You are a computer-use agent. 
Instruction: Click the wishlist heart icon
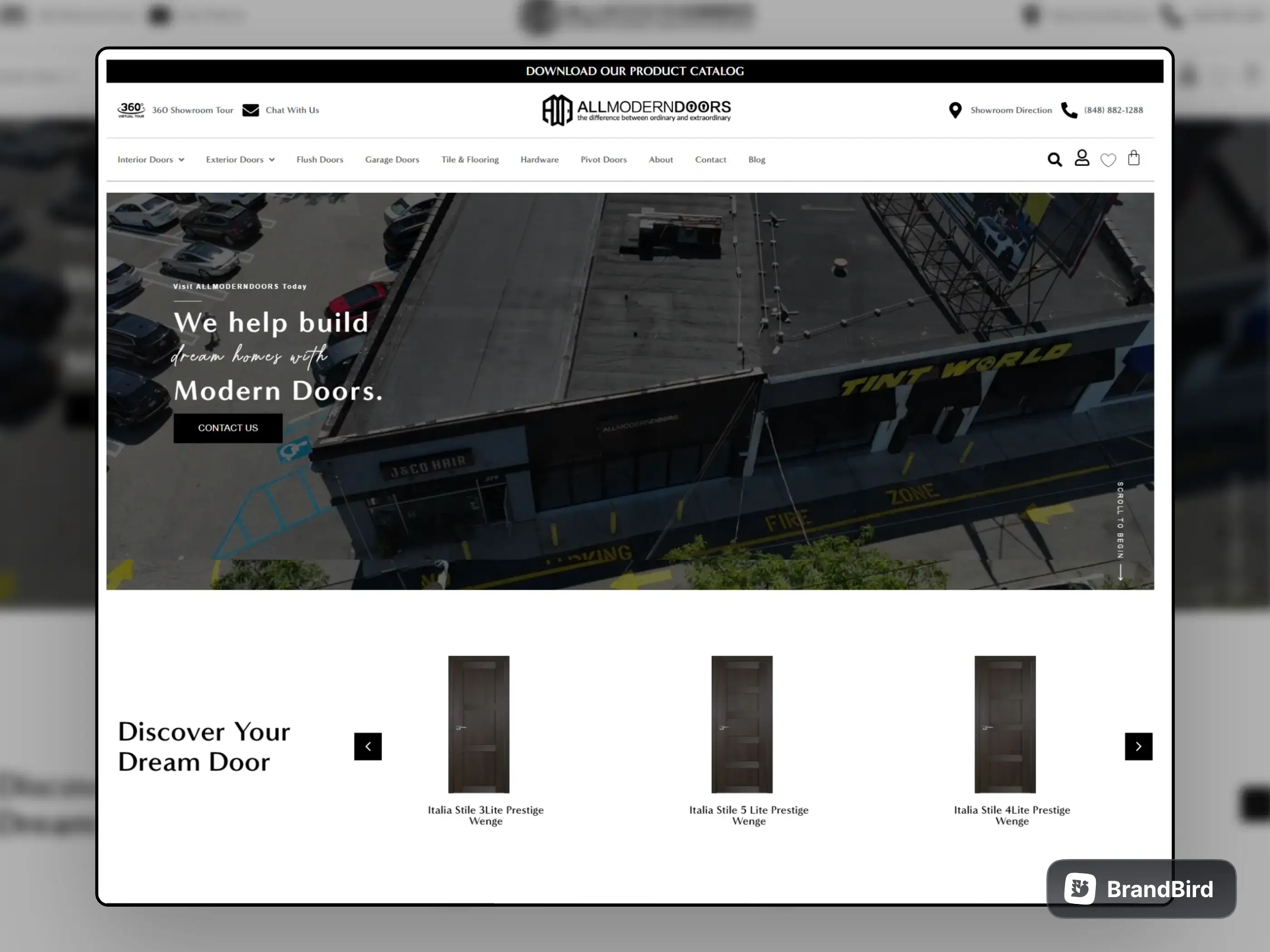[1108, 160]
